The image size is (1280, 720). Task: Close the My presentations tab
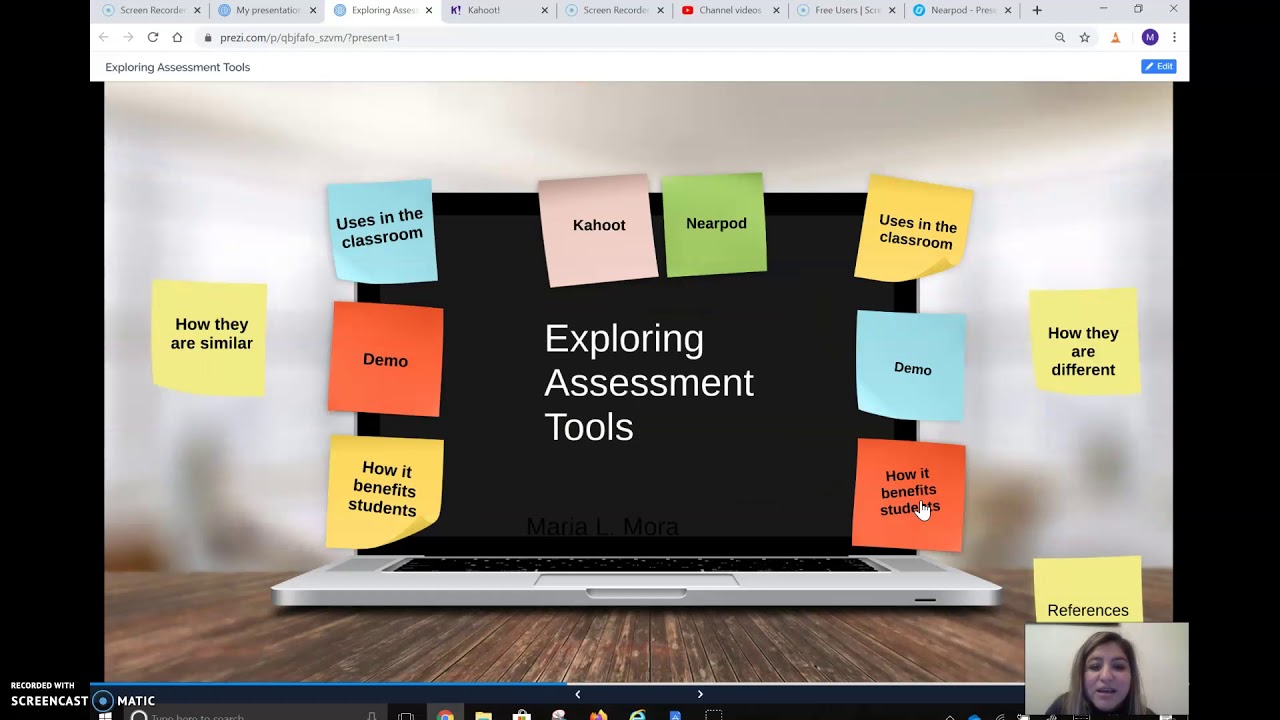[313, 10]
